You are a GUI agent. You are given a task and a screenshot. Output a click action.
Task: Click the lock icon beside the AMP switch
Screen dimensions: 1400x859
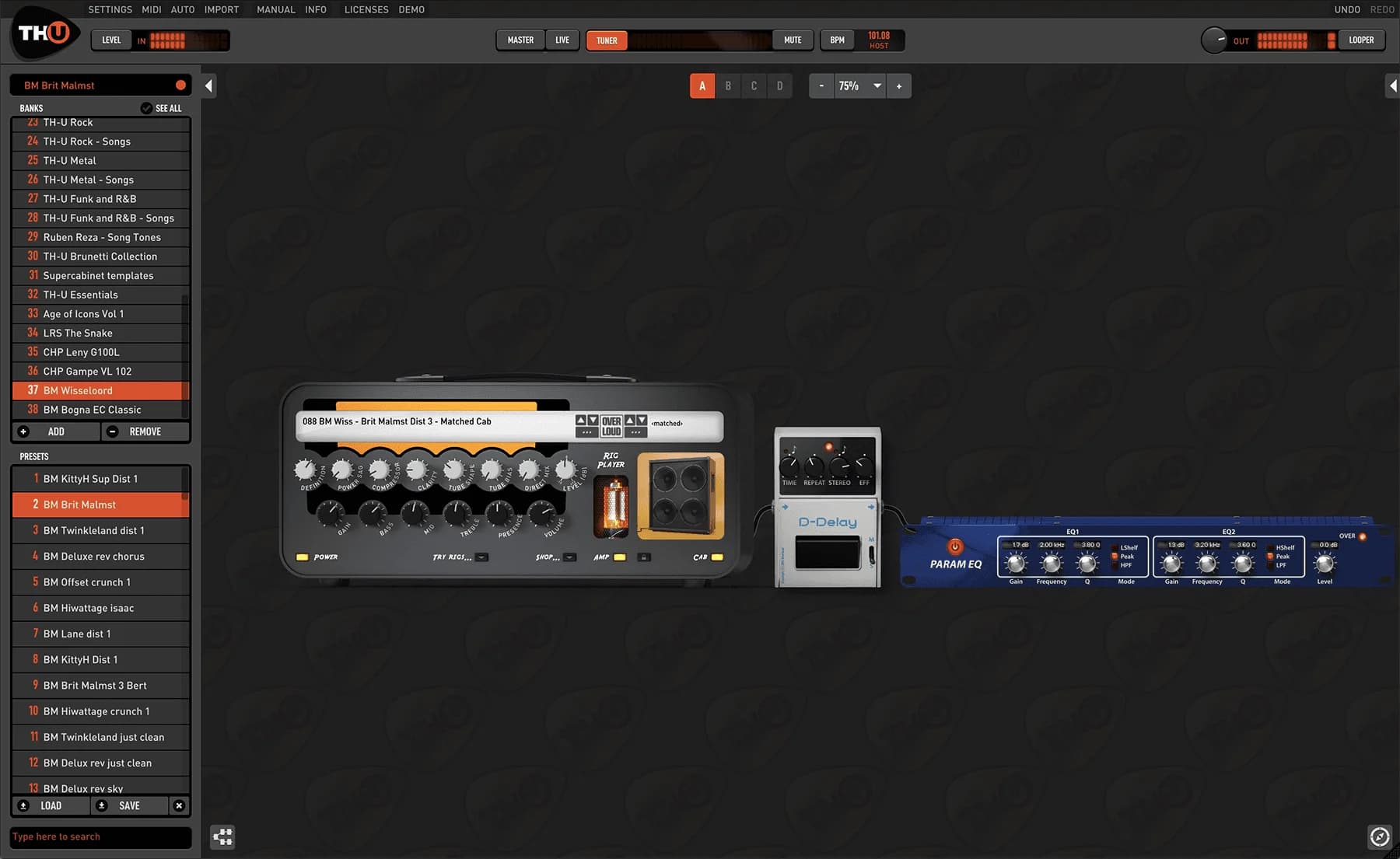pyautogui.click(x=643, y=557)
